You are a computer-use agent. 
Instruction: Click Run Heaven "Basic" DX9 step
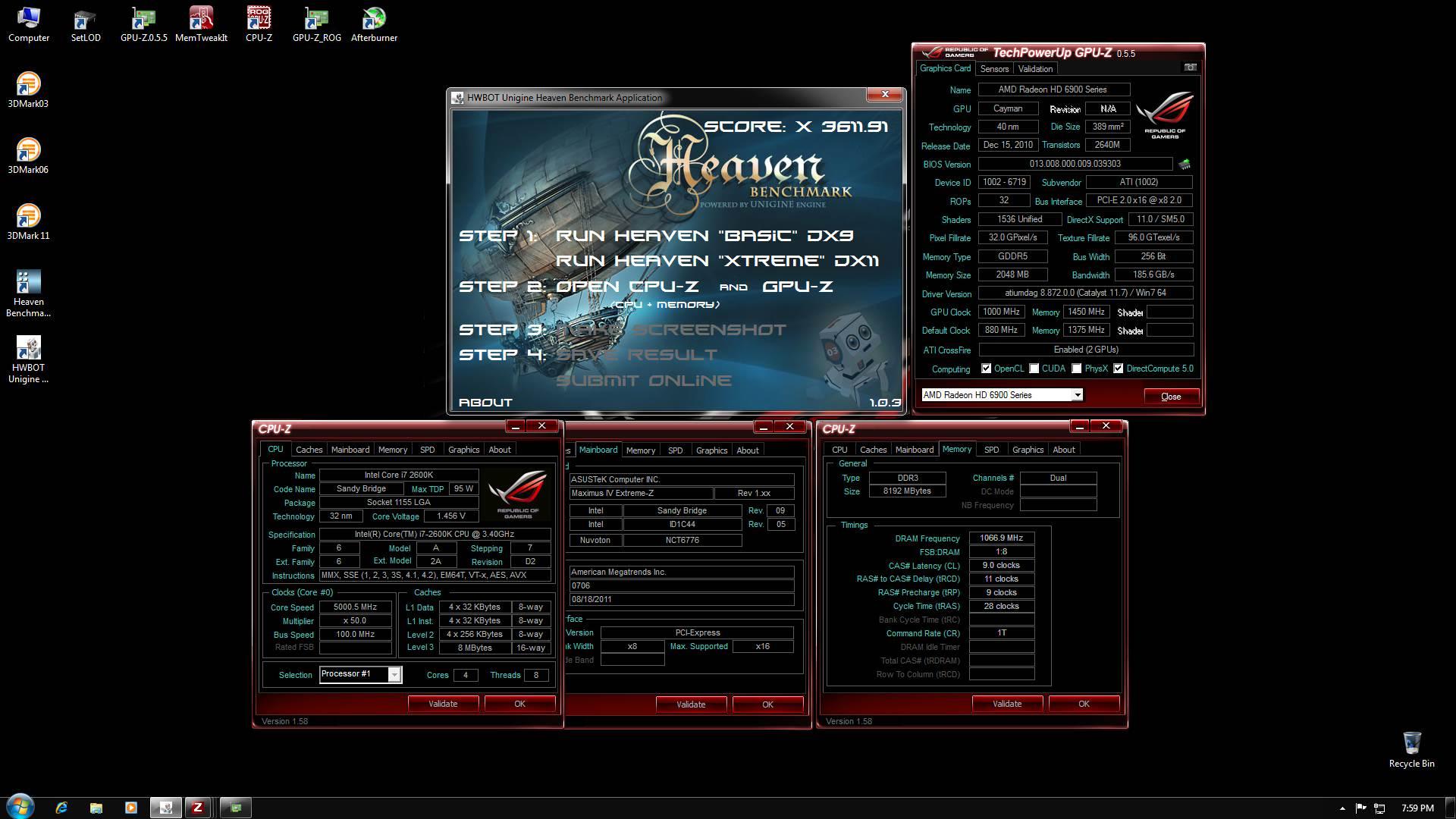point(704,236)
